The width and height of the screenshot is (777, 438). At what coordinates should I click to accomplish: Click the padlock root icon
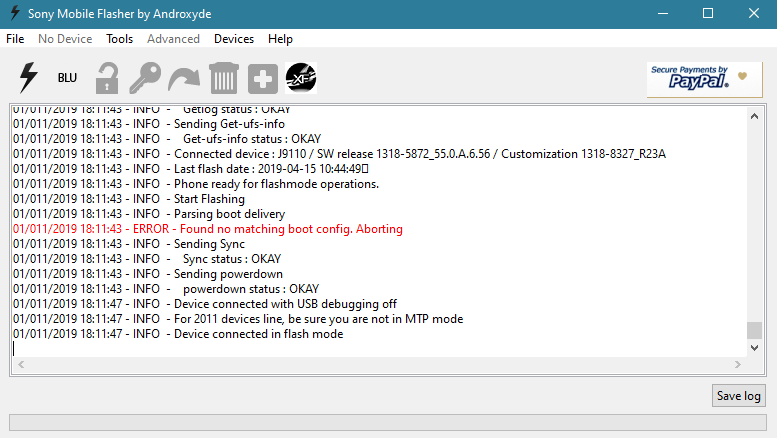pyautogui.click(x=107, y=78)
